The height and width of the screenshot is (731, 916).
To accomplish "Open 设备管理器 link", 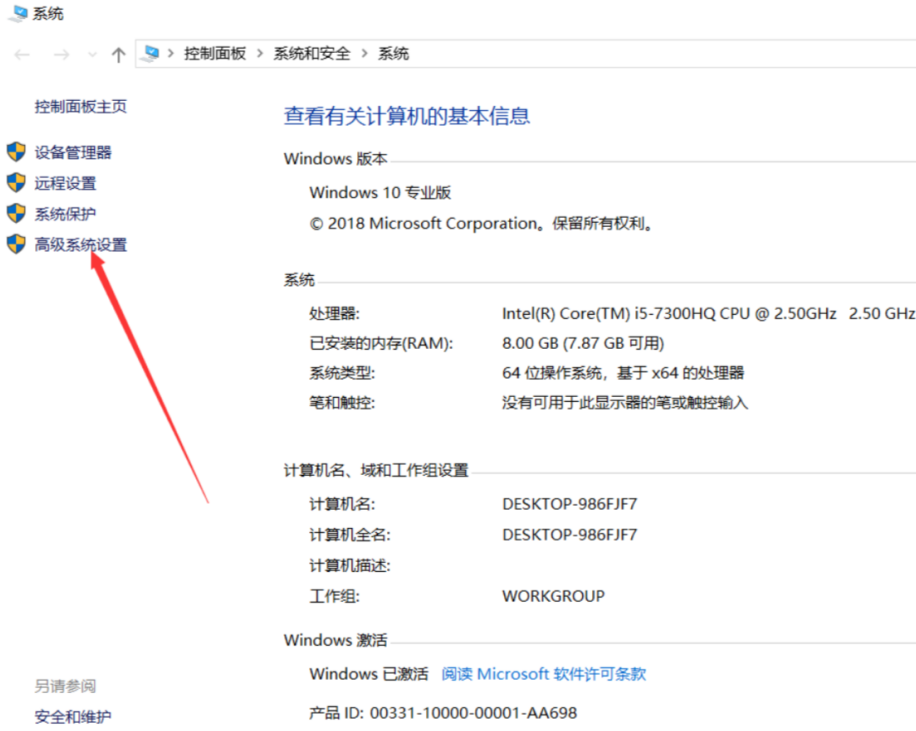I will click(x=73, y=153).
